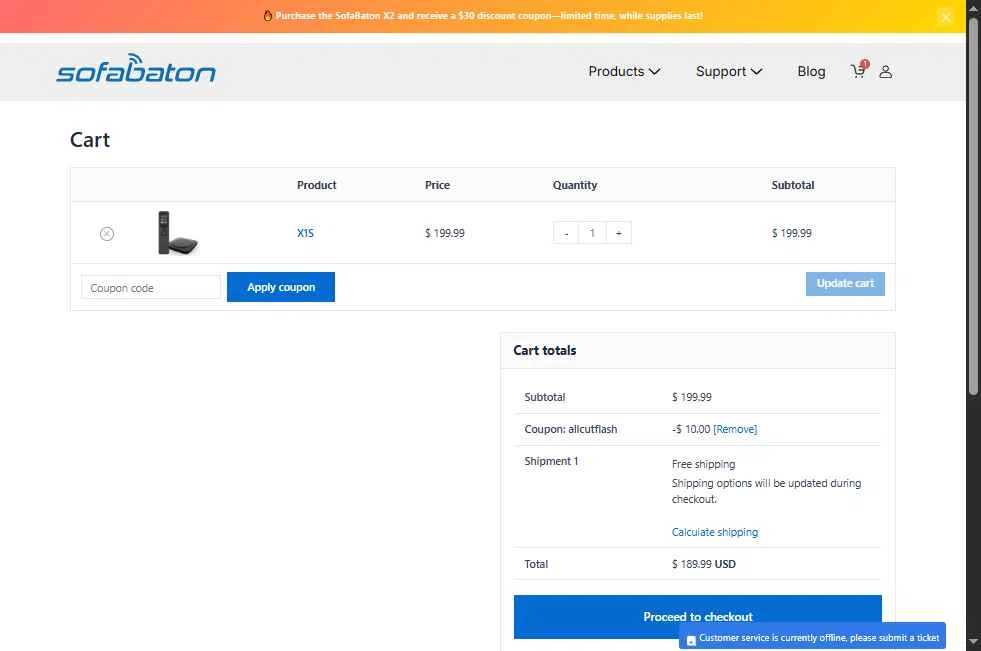The height and width of the screenshot is (651, 981).
Task: Dismiss the promo banner with X
Action: point(946,17)
